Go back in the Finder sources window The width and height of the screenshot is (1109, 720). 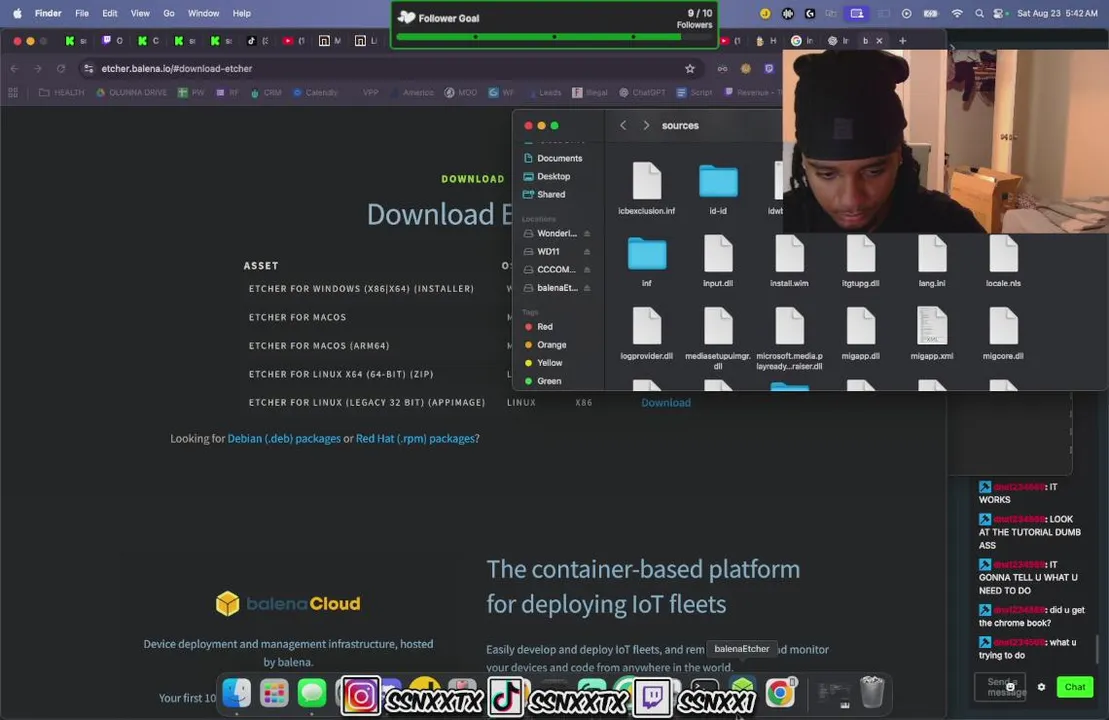coord(622,125)
